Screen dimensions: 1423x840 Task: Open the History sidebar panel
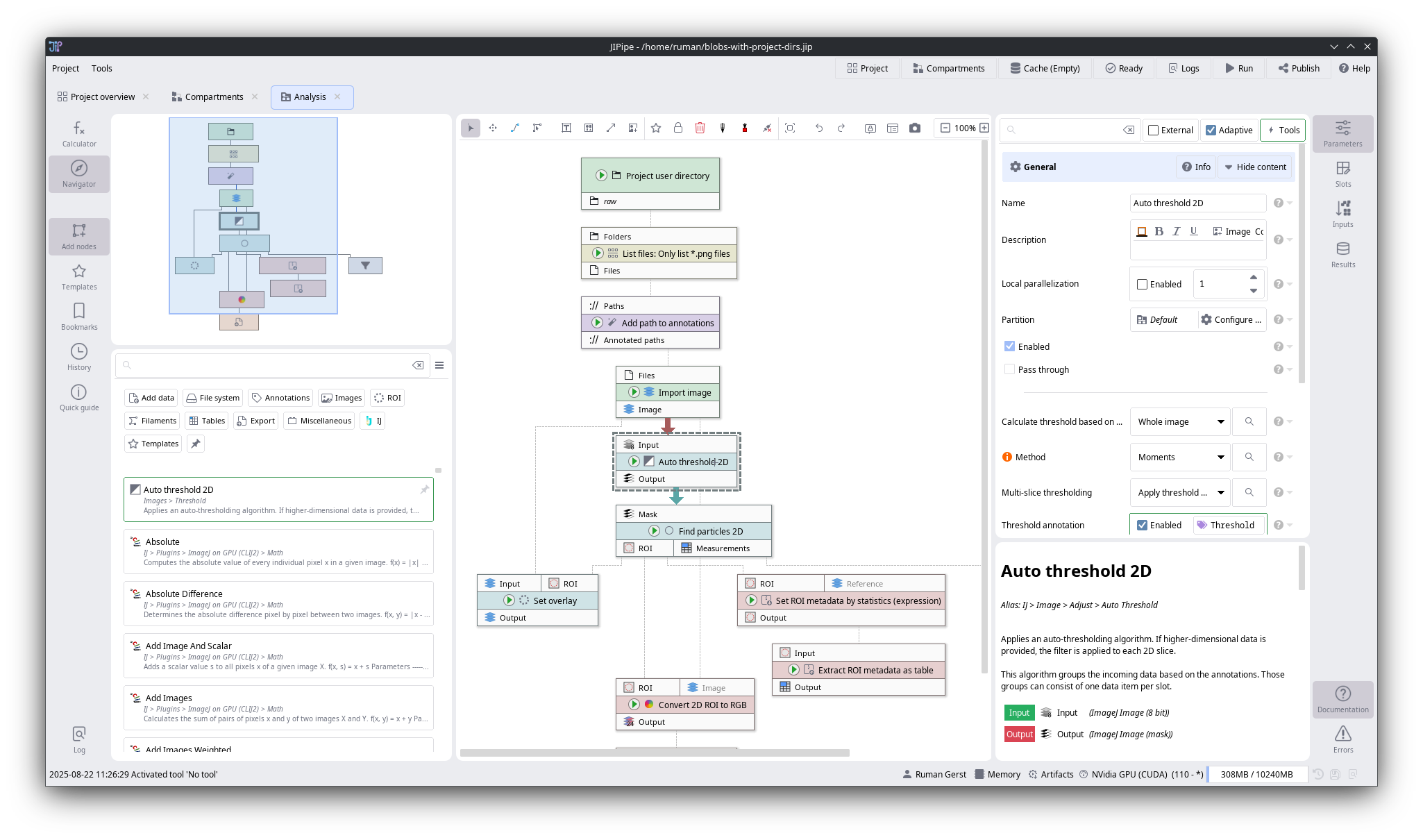[79, 357]
